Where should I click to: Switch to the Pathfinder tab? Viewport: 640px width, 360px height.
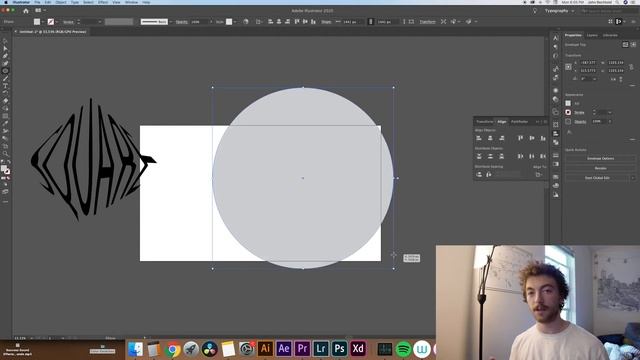519,122
